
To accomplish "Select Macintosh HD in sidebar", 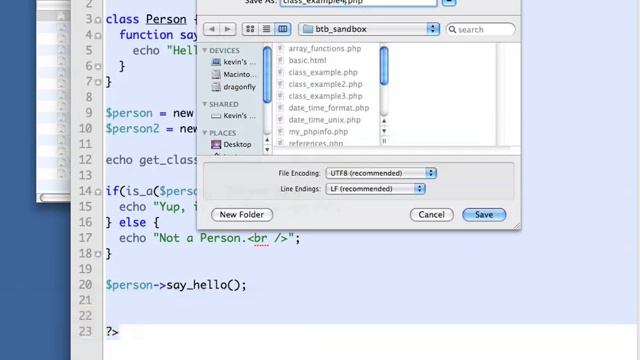I will point(233,74).
